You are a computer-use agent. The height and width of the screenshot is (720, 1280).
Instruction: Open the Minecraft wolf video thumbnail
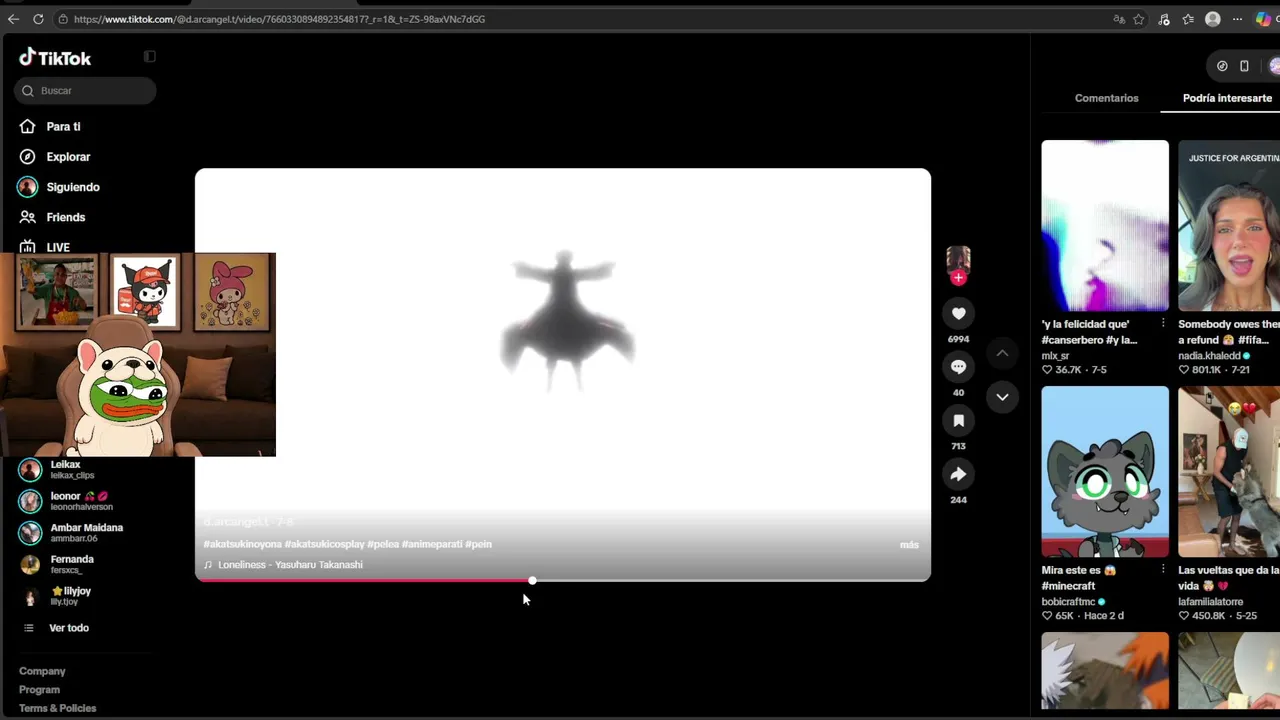coord(1105,472)
